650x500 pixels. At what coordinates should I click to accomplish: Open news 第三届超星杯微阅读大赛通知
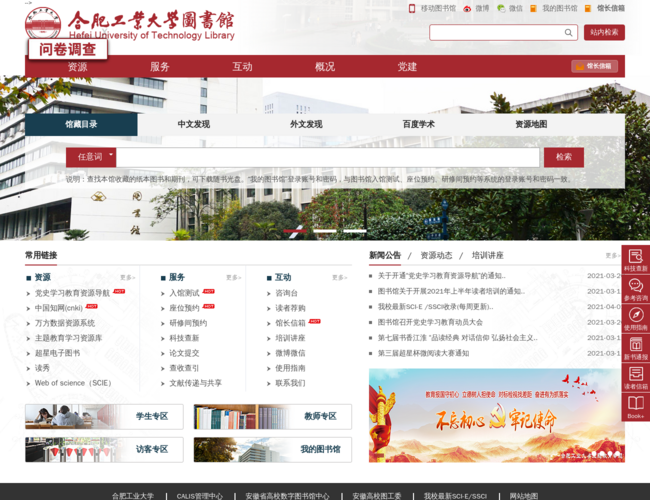[x=423, y=353]
